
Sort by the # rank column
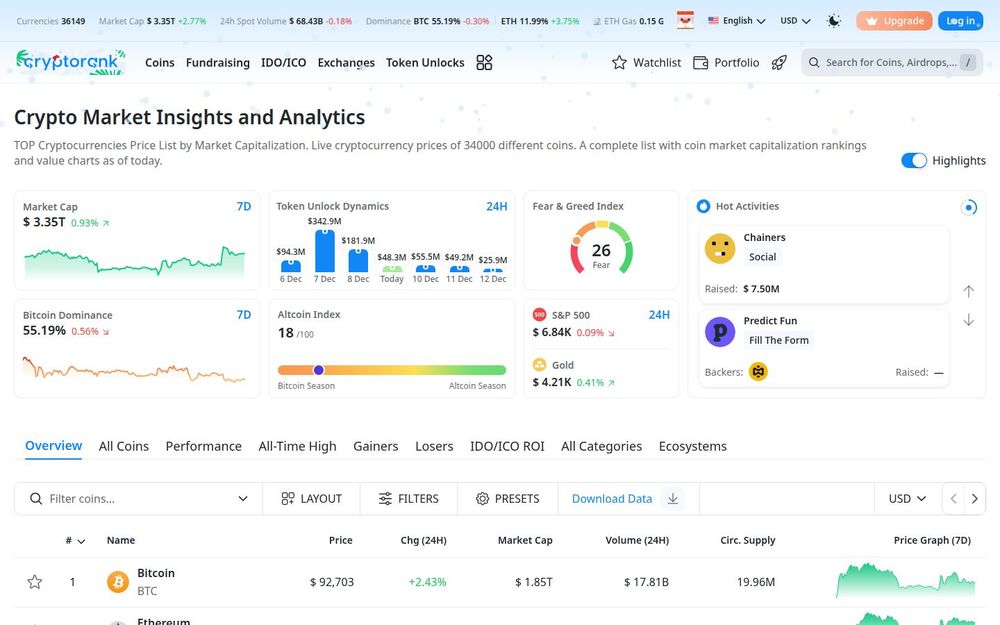[x=75, y=541]
